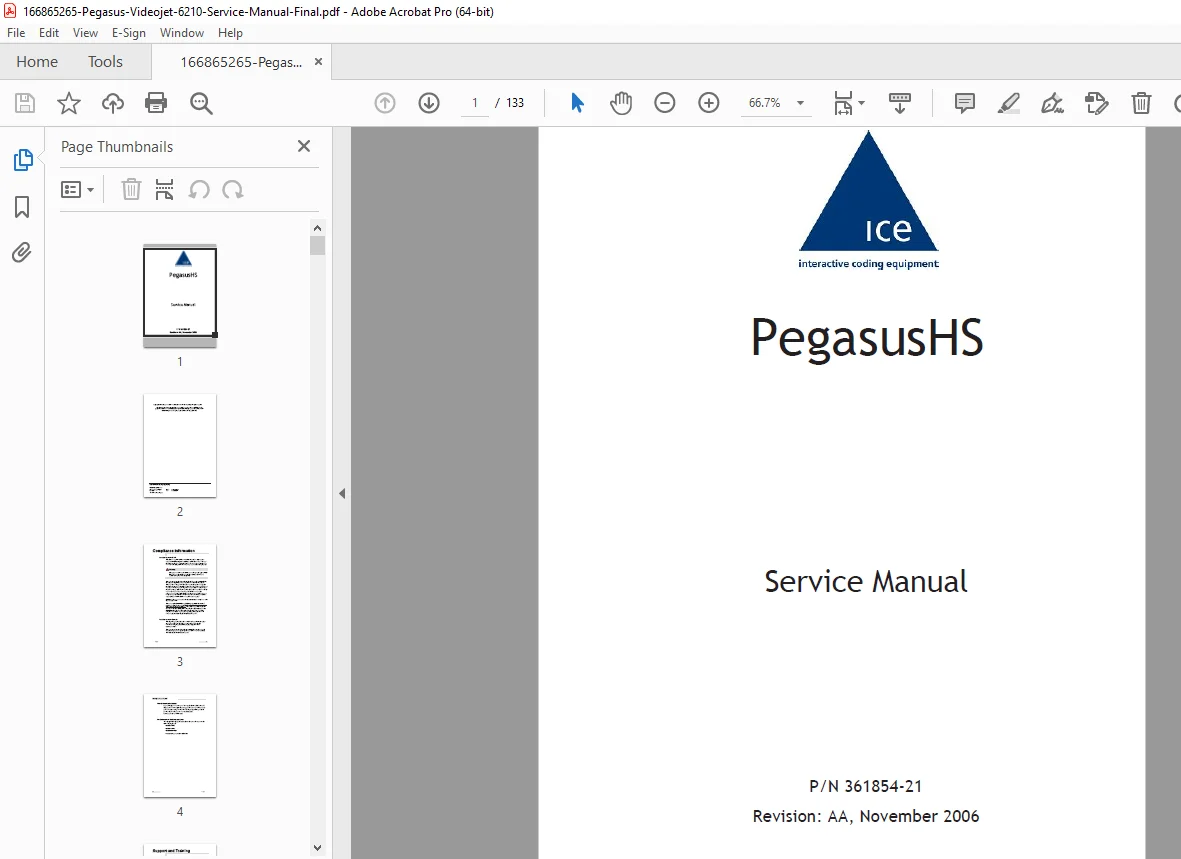Image resolution: width=1181 pixels, height=859 pixels.
Task: Expand the page fit options dropdown arrow
Action: [862, 103]
